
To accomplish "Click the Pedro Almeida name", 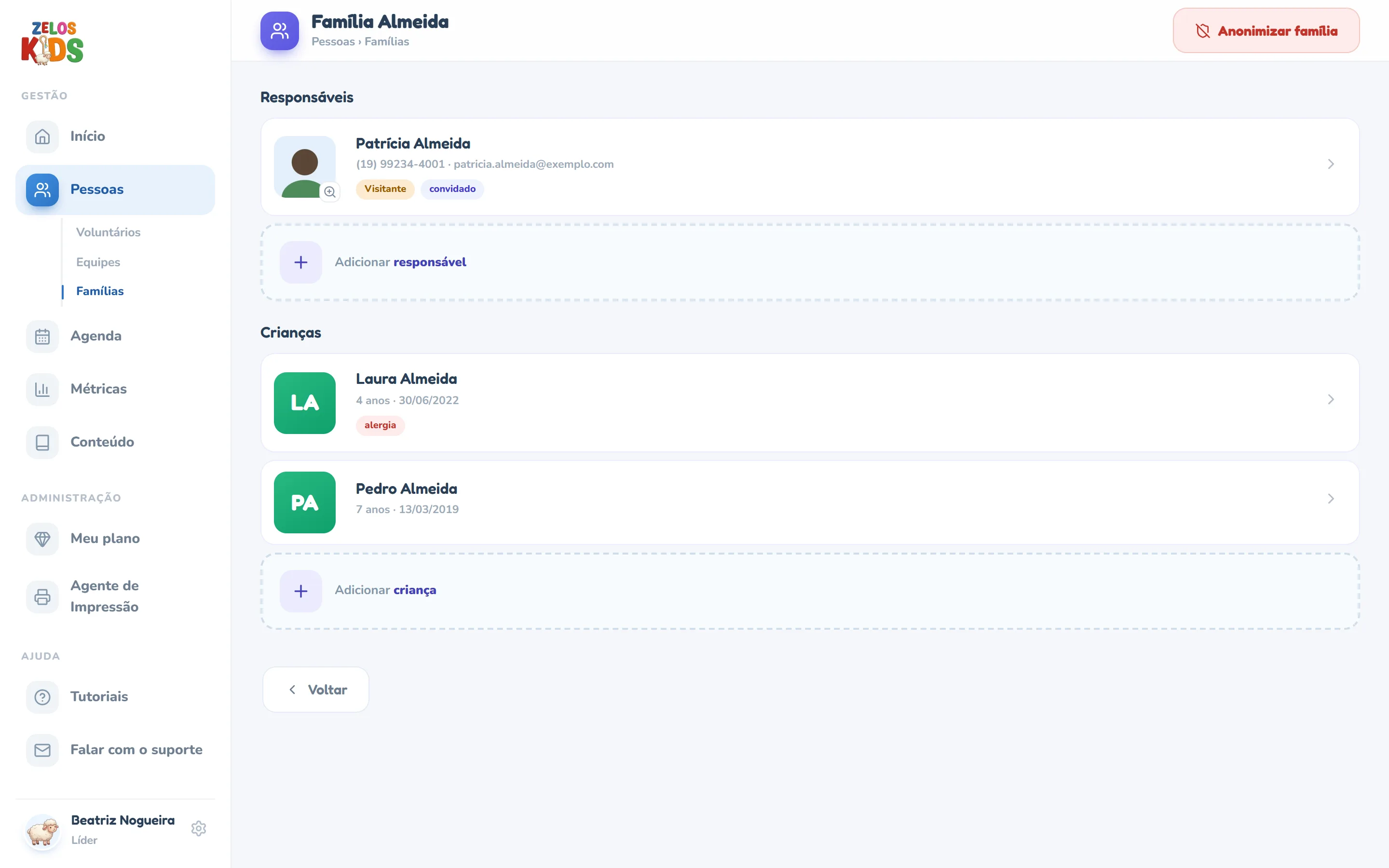I will coord(407,488).
